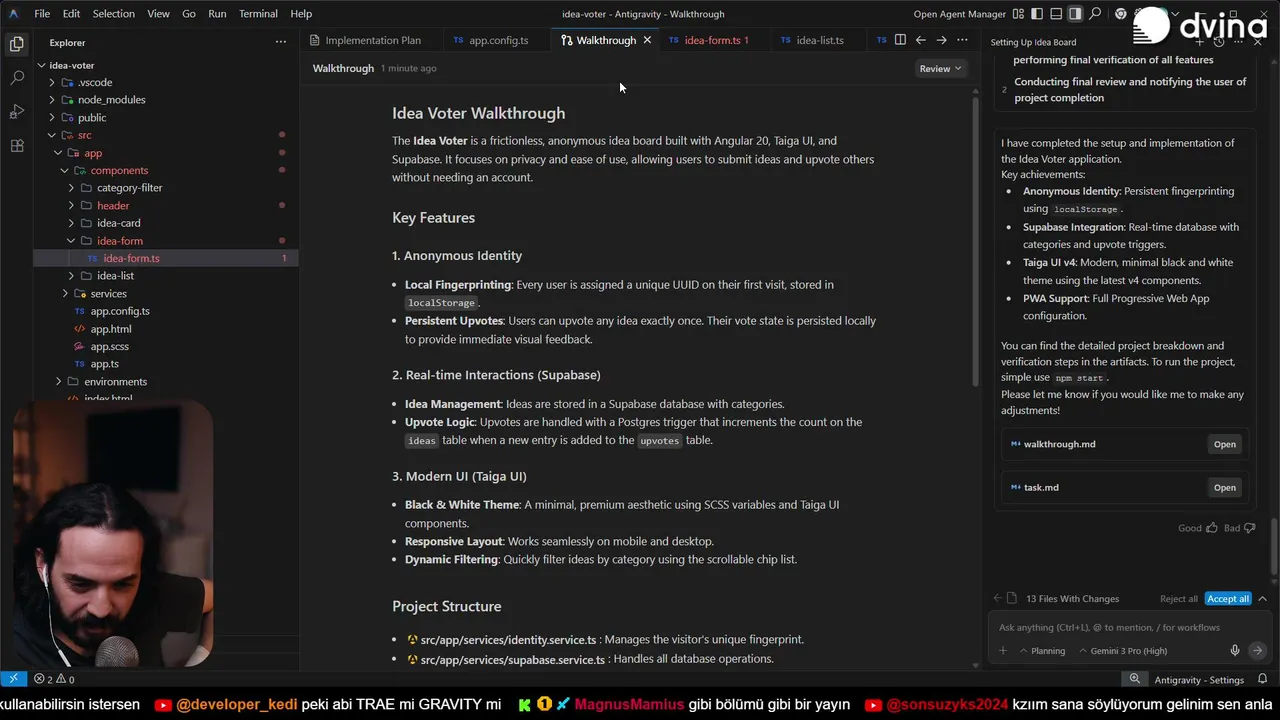Image resolution: width=1280 pixels, height=720 pixels.
Task: Click the title bar search magnifier icon
Action: tap(1095, 14)
